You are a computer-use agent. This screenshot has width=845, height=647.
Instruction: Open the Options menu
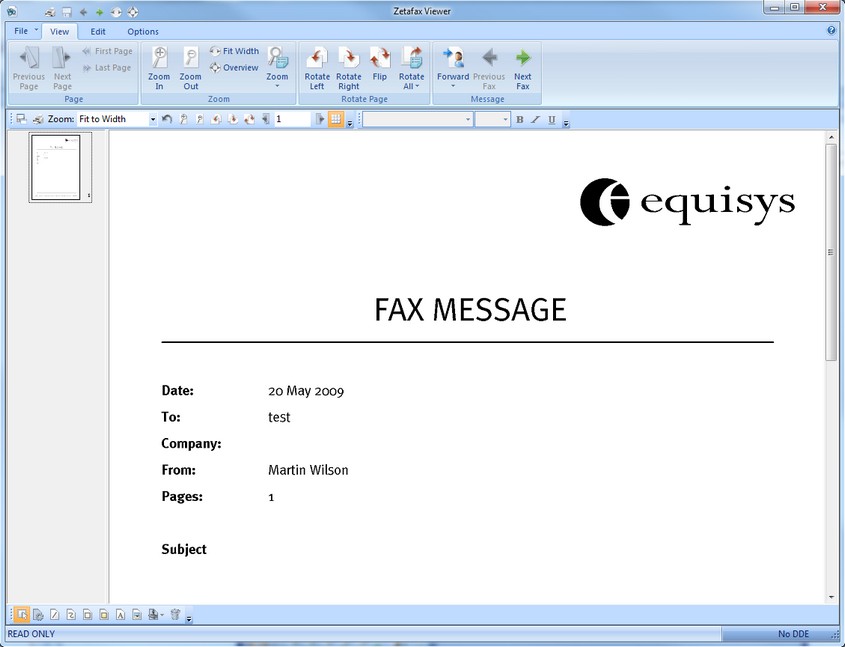coord(142,31)
